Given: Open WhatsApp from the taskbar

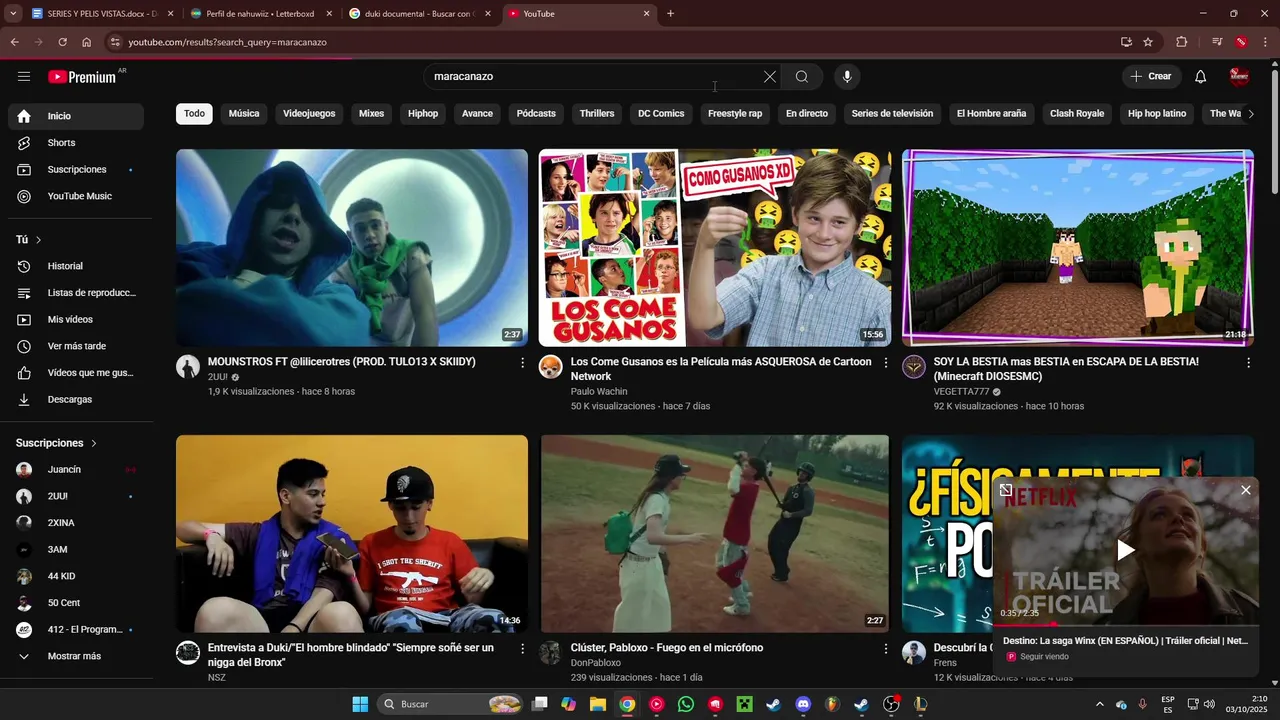Looking at the screenshot, I should (x=686, y=704).
